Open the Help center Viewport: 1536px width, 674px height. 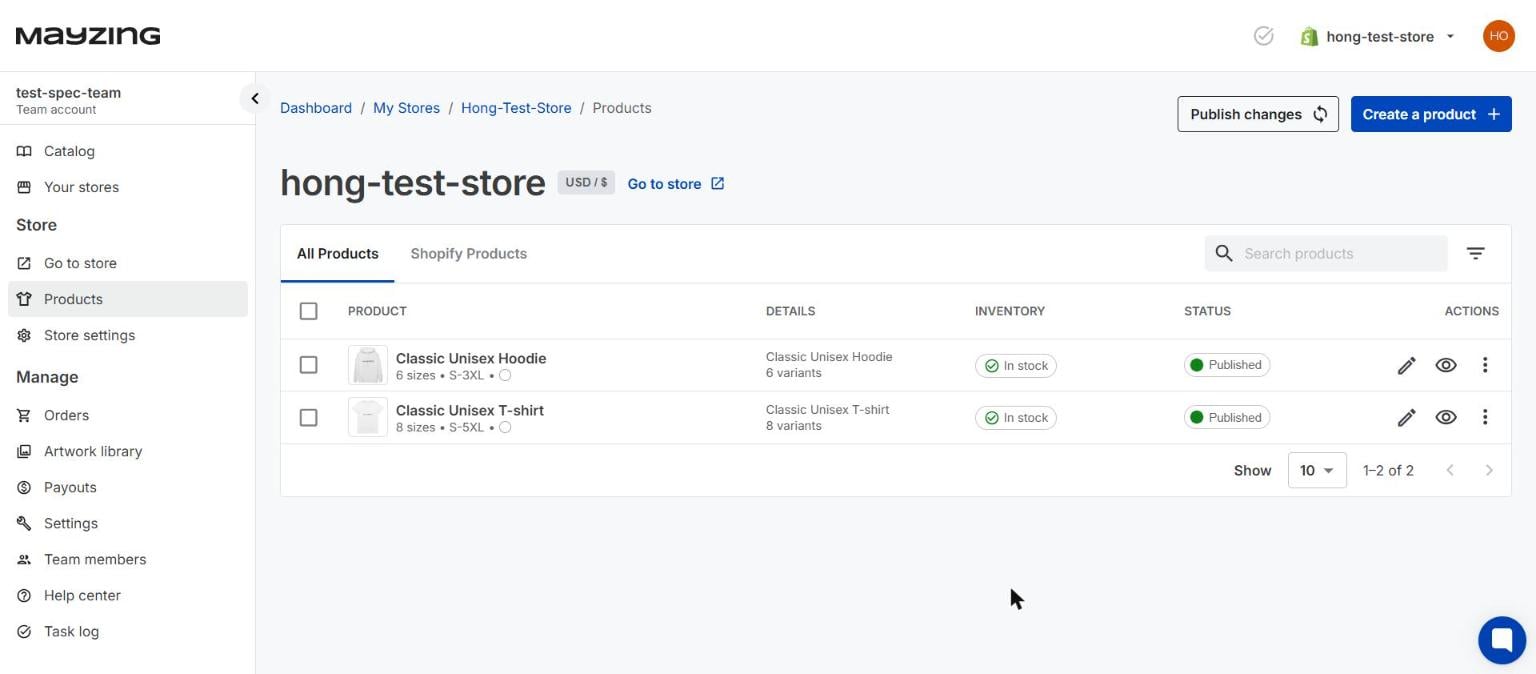click(127, 595)
